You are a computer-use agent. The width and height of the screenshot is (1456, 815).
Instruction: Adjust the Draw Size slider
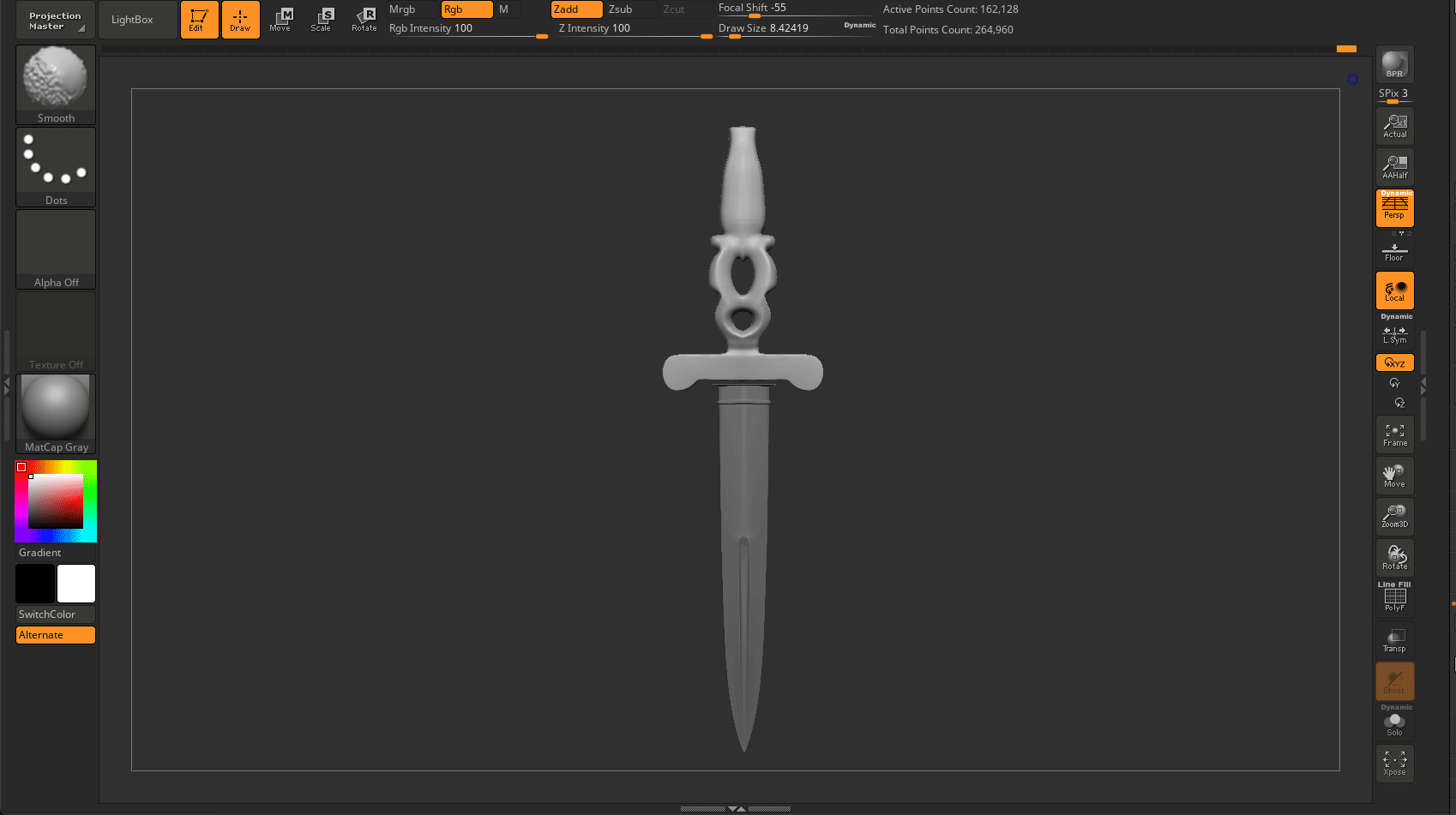(x=777, y=29)
